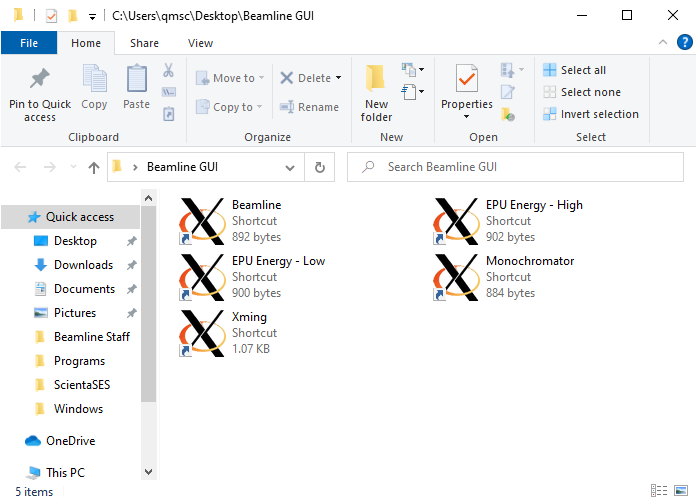Image resolution: width=697 pixels, height=504 pixels.
Task: Click the Search Beamline GUI field
Action: [515, 168]
